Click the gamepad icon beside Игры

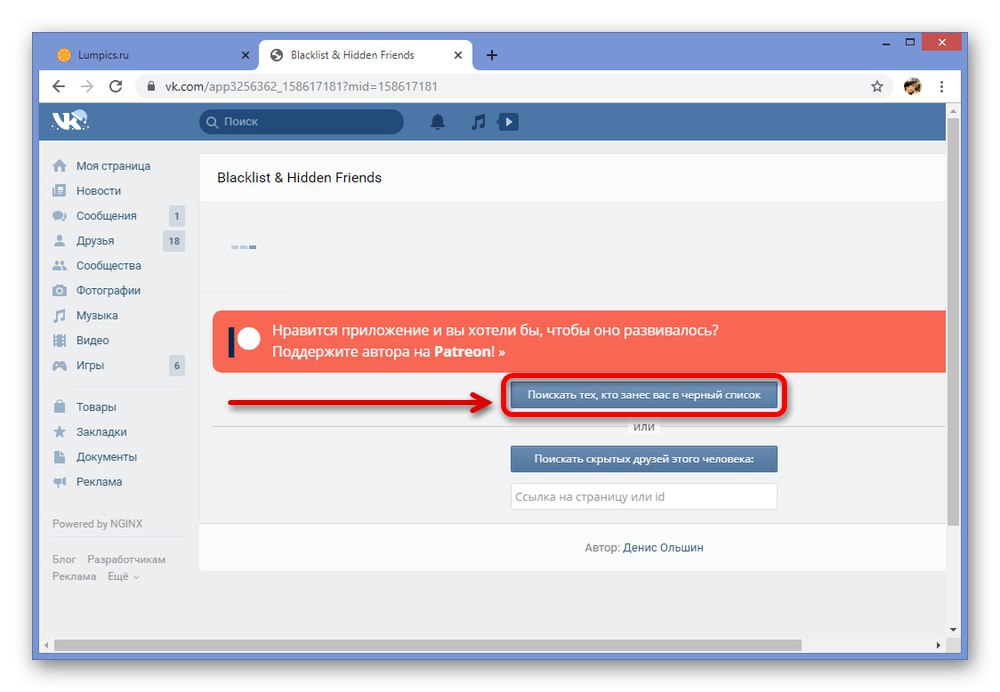tap(59, 365)
